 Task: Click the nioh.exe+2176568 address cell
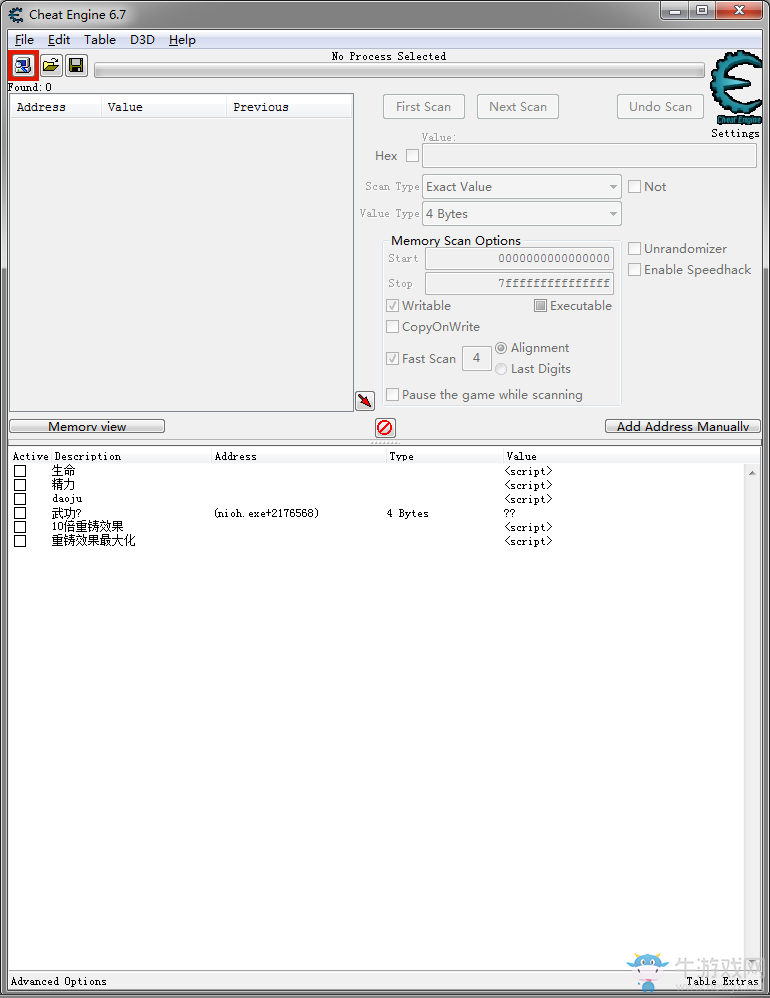tap(266, 513)
